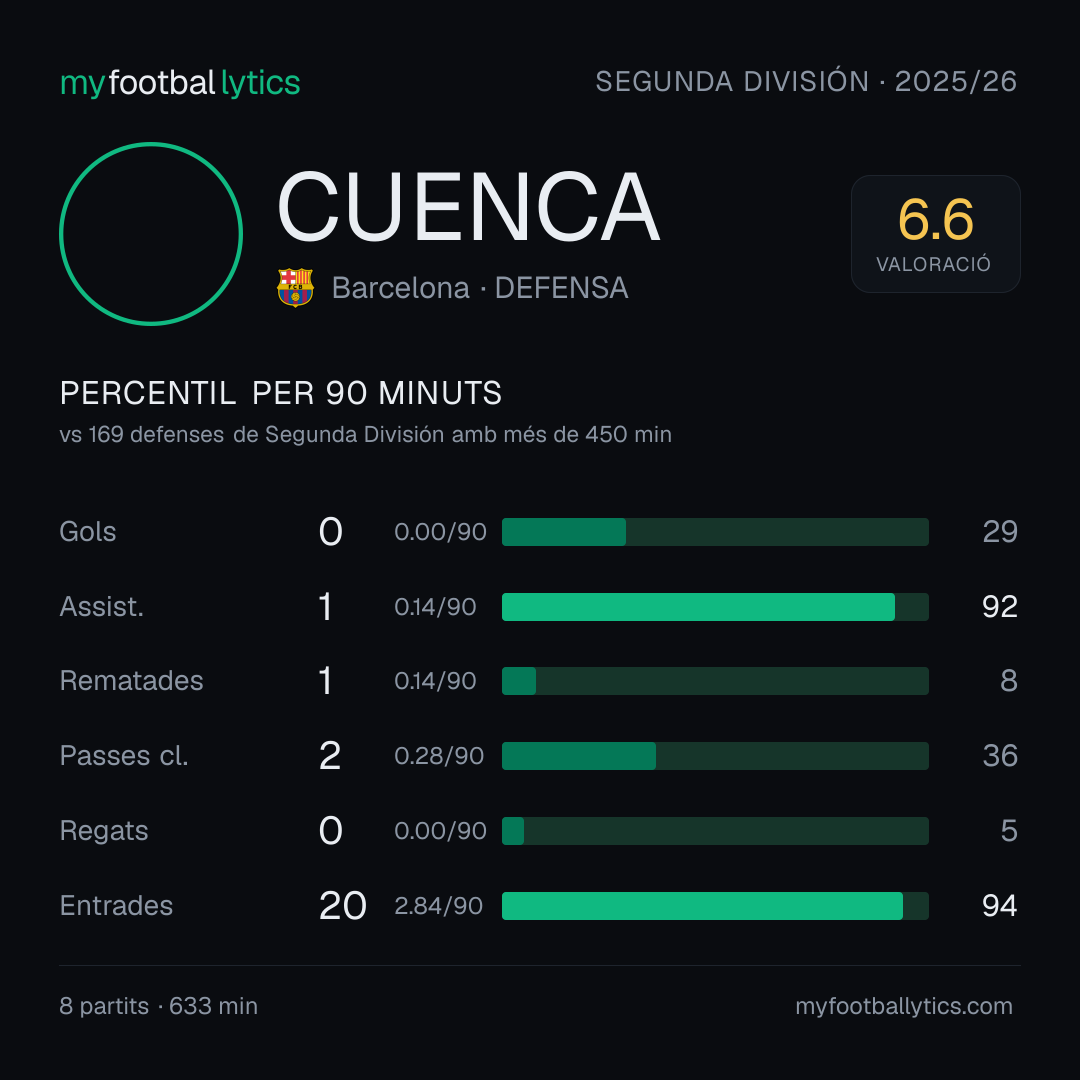
Task: Click the myfootballytics.com footer link
Action: coord(904,1006)
